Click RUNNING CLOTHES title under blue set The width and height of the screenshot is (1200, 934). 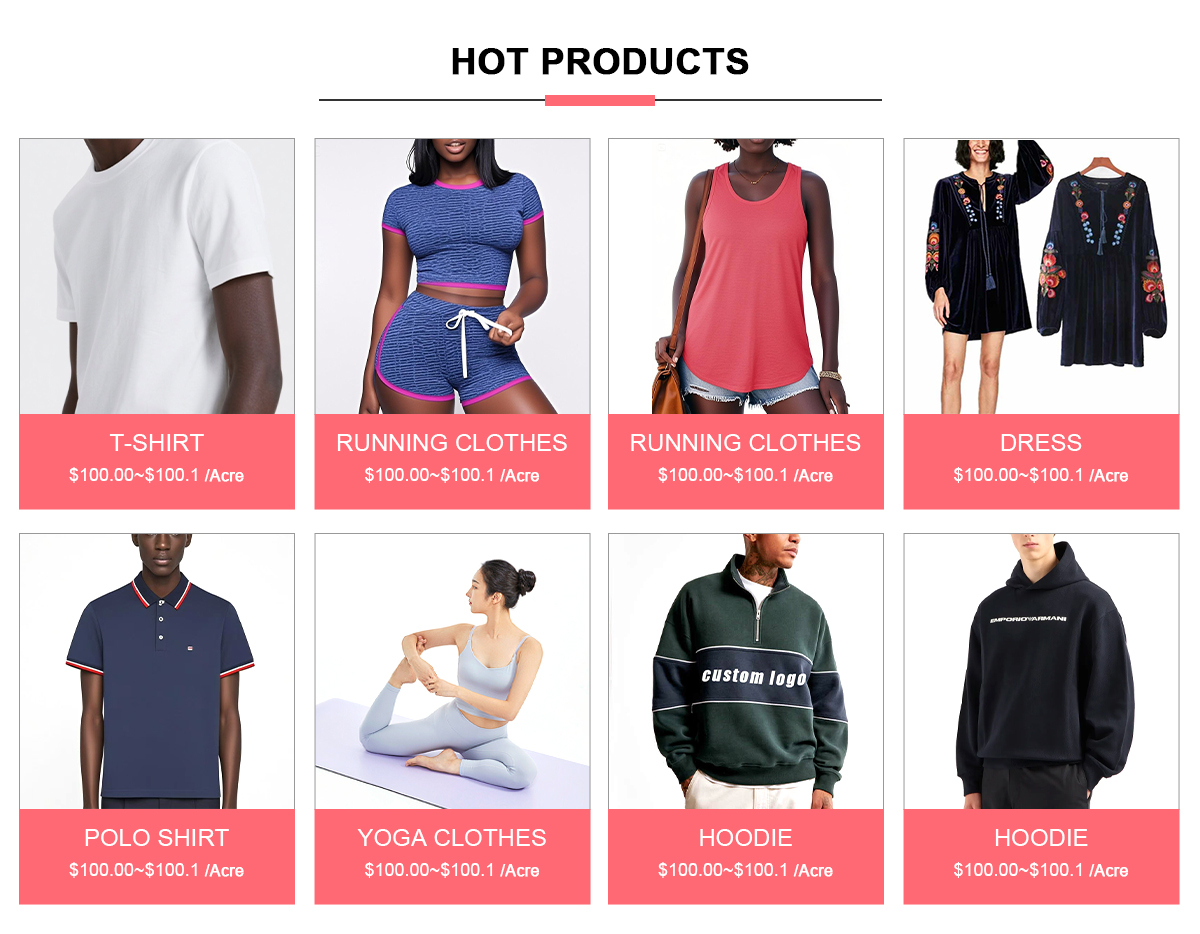[x=452, y=443]
